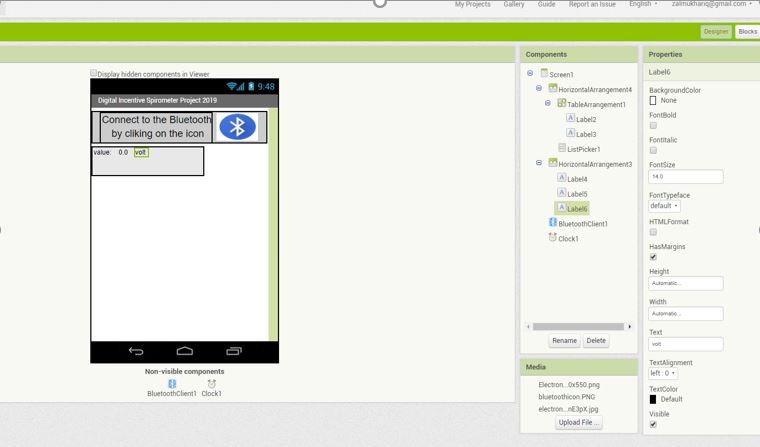Click the highlighted Label6 component icon
Image resolution: width=760 pixels, height=447 pixels.
point(561,208)
